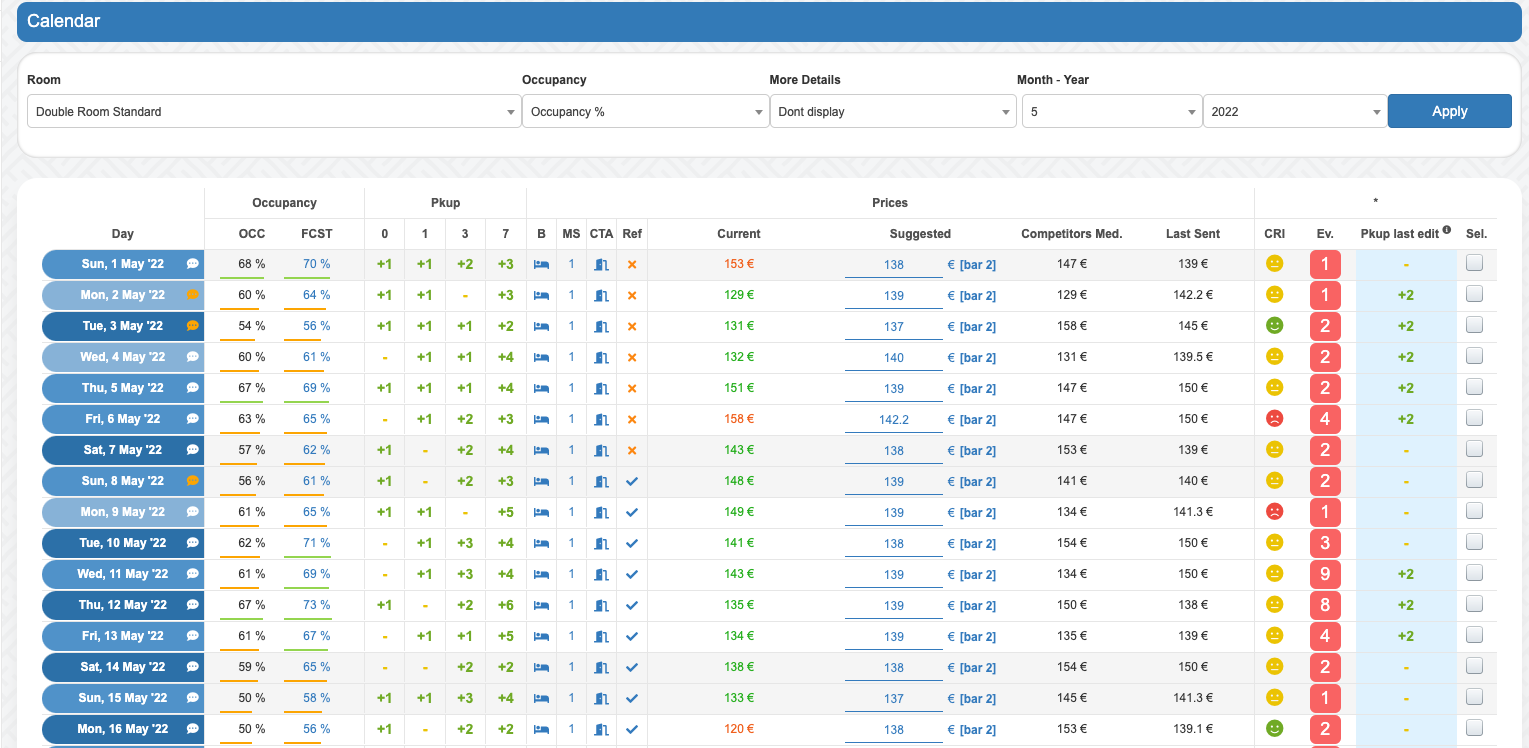This screenshot has height=748, width=1529.
Task: Click the red sad CRI face on Fri, 6 May
Action: coord(1274,419)
